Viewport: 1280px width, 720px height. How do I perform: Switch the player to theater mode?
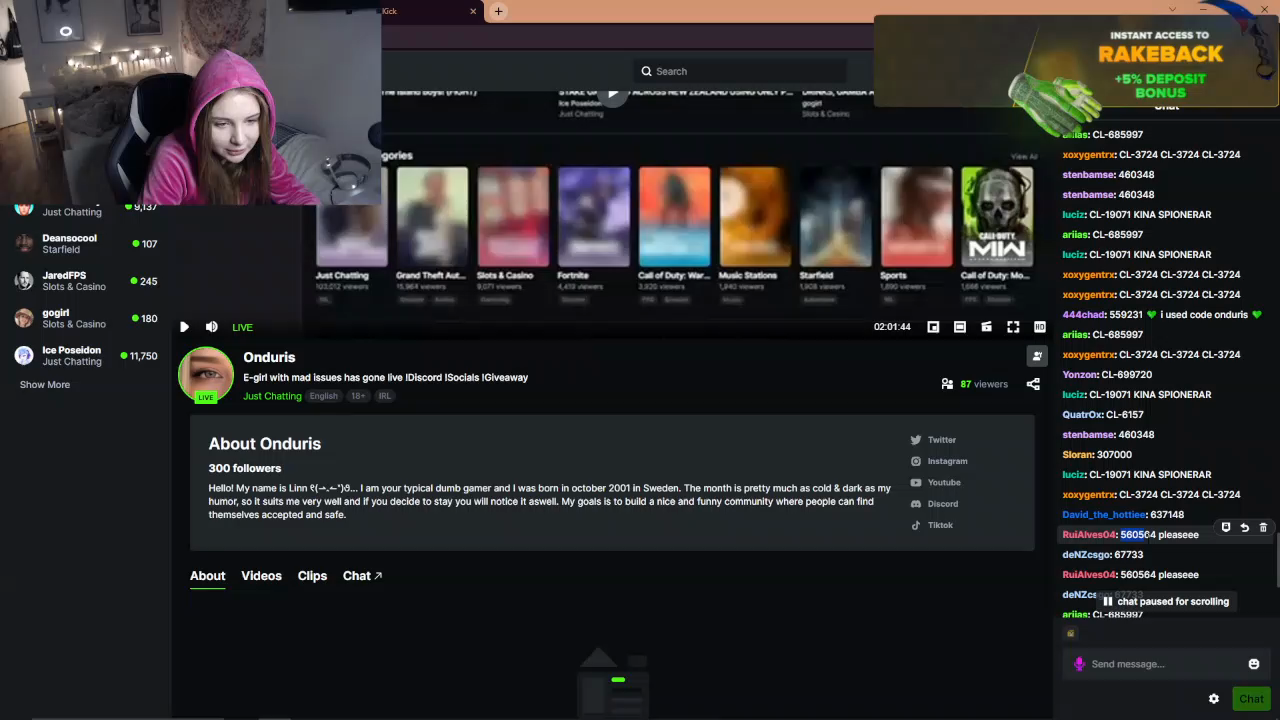point(960,327)
